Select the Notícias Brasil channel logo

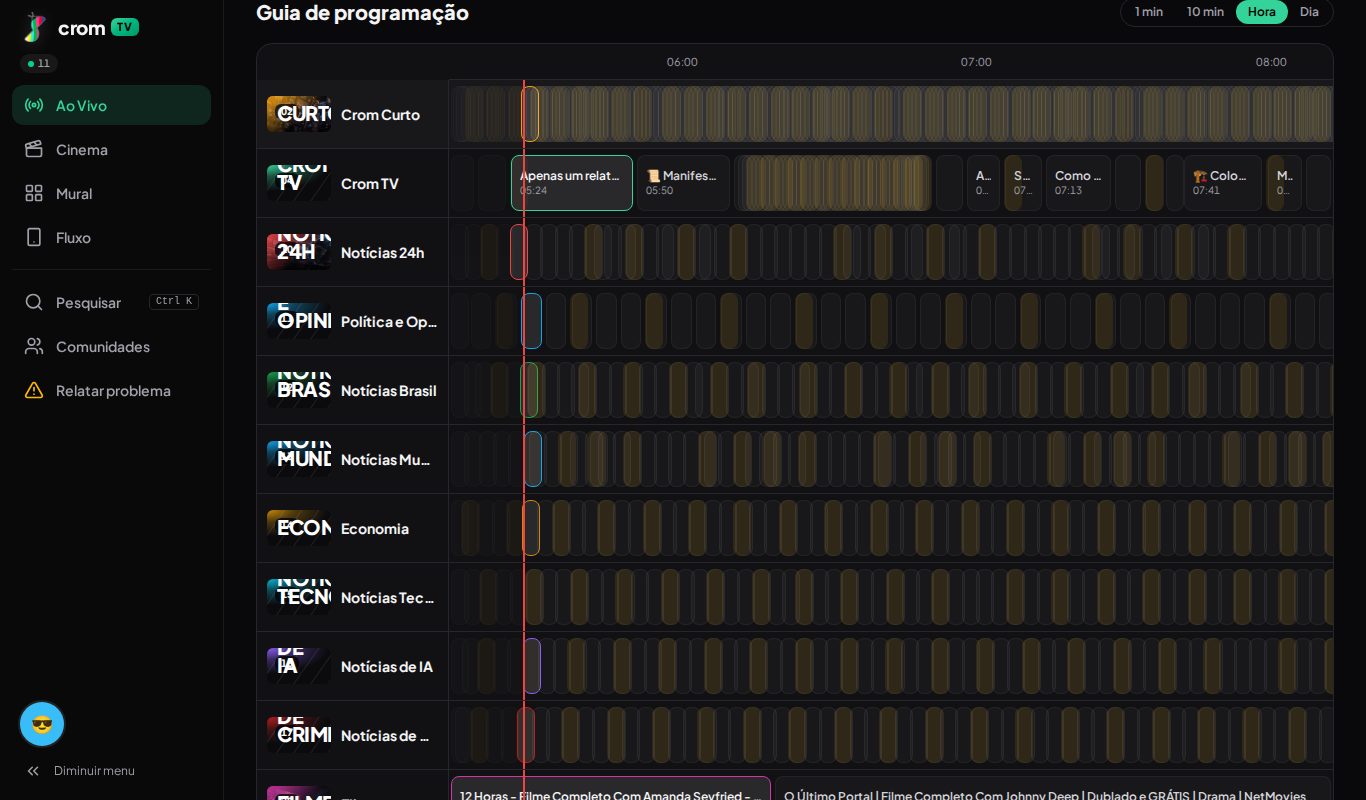299,390
